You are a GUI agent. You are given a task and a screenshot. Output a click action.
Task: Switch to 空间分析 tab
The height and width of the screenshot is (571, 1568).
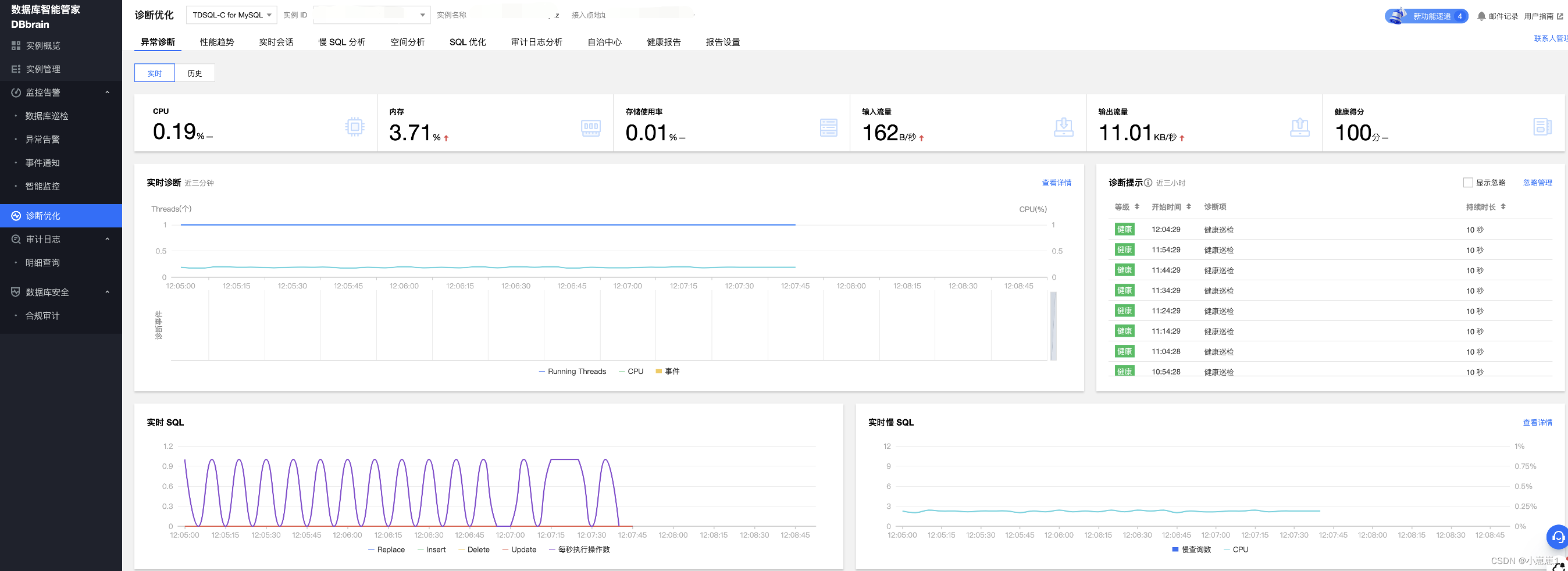(407, 42)
